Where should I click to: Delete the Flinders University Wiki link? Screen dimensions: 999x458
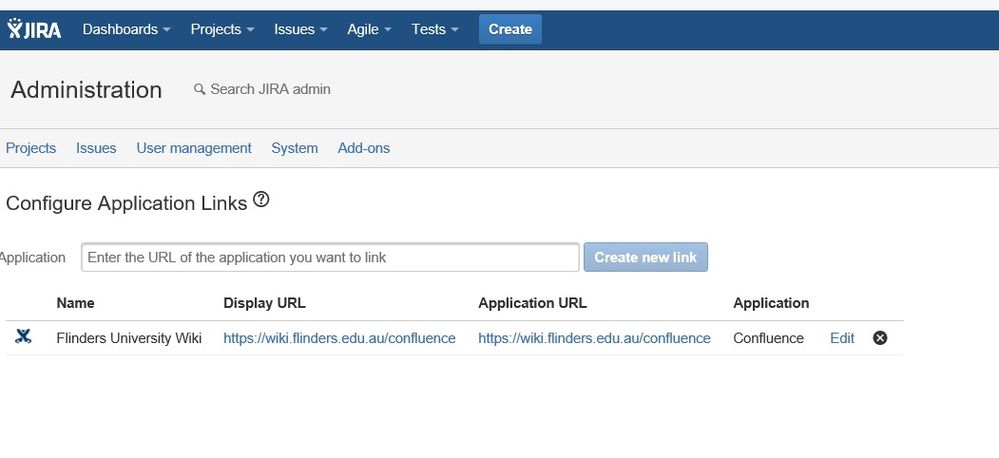point(880,338)
